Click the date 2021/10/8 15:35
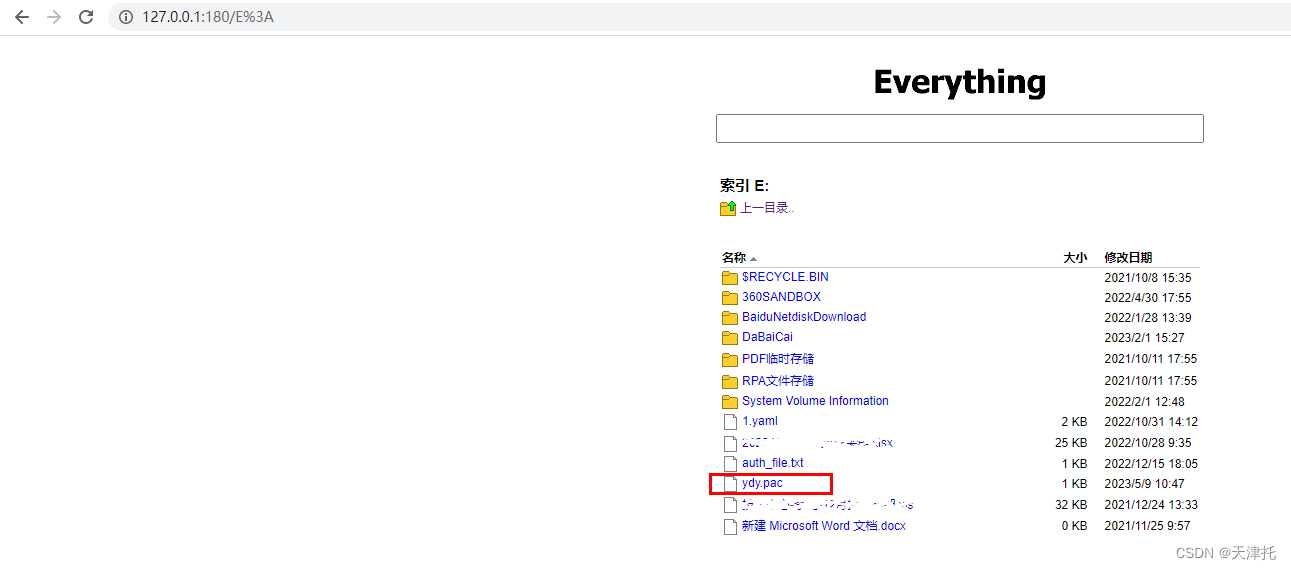 click(1147, 278)
